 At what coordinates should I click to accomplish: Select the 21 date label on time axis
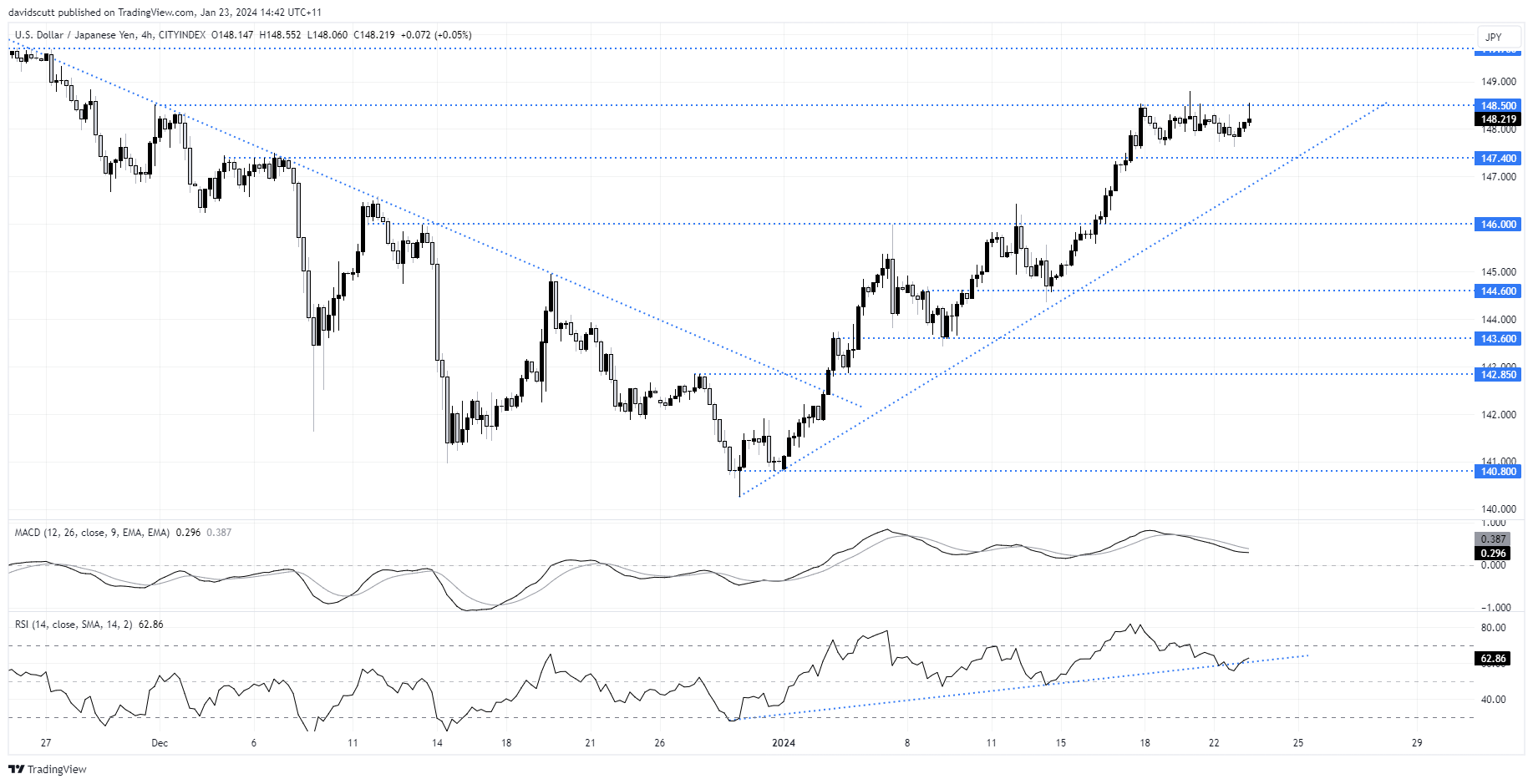591,743
